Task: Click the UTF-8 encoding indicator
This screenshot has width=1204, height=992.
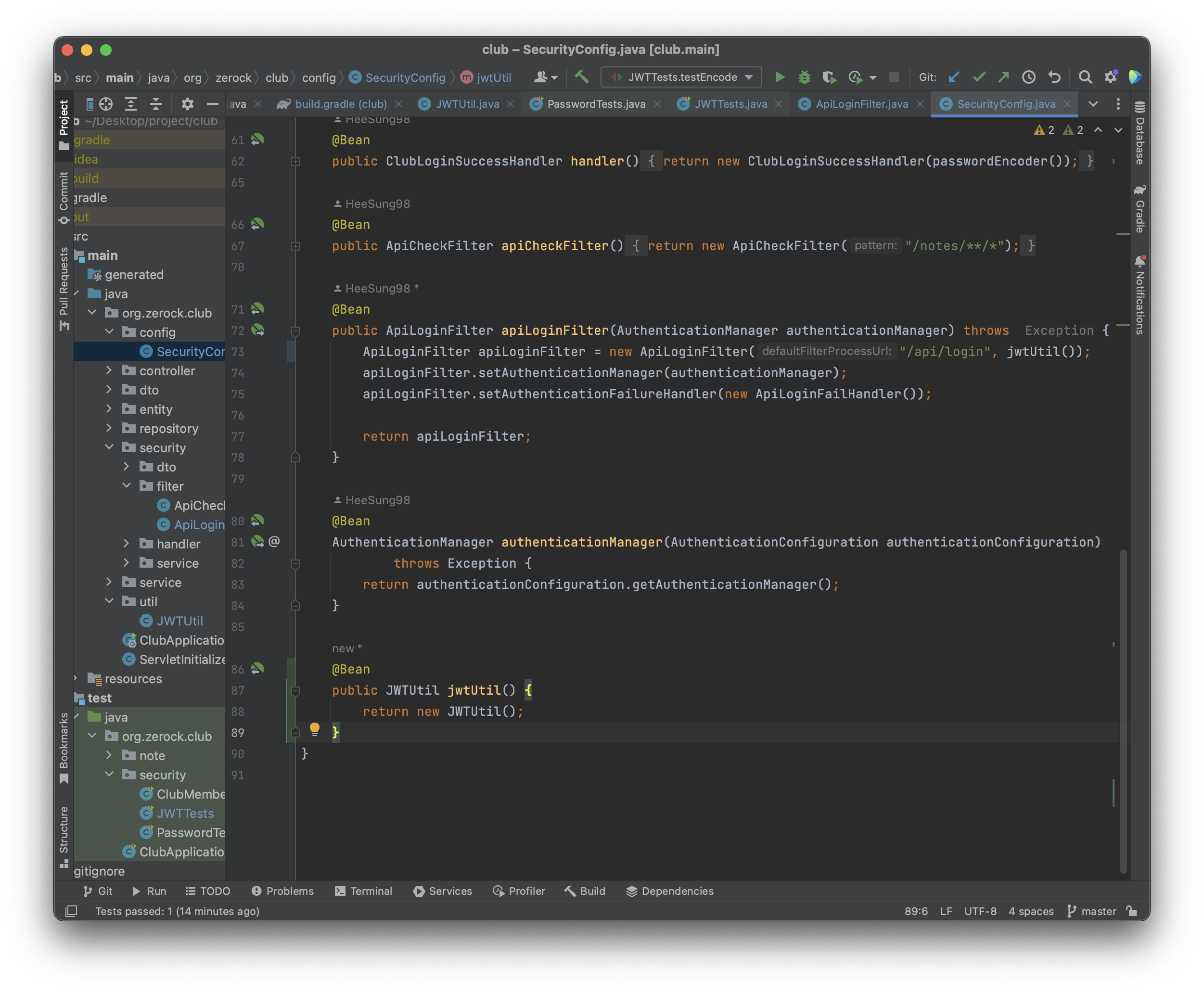Action: [x=981, y=911]
